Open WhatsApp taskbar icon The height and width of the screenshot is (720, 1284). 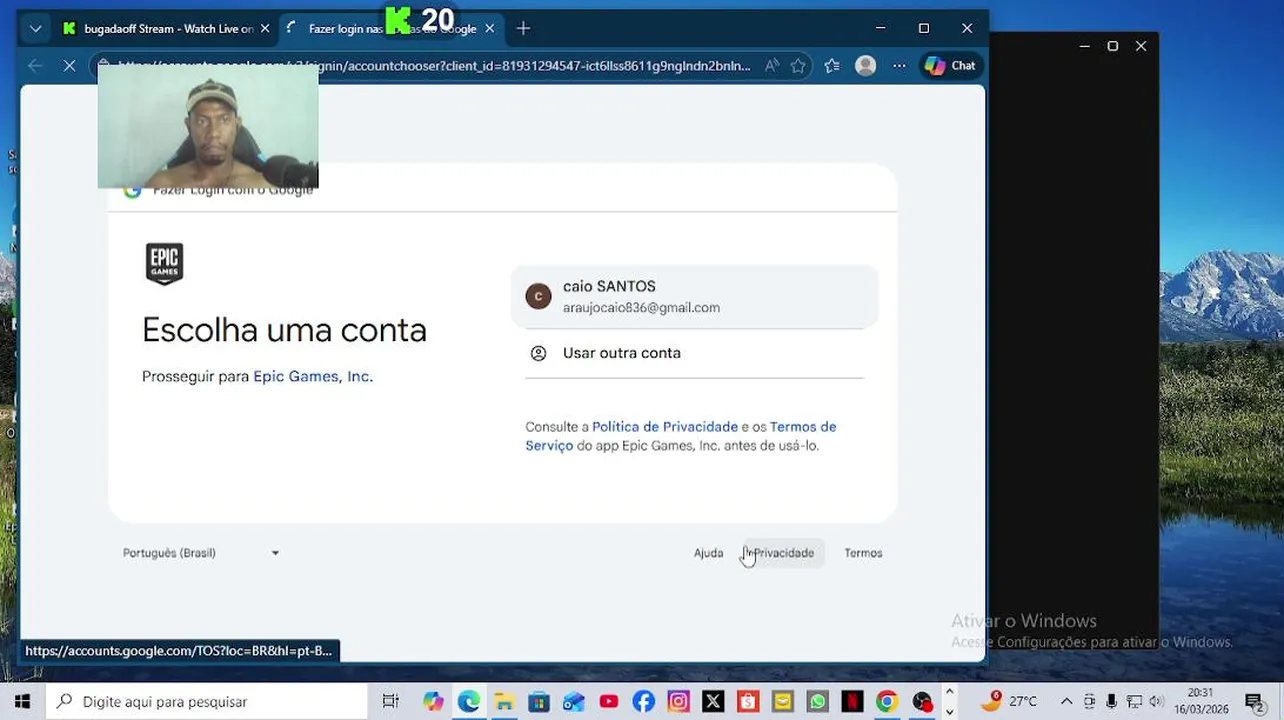(817, 702)
